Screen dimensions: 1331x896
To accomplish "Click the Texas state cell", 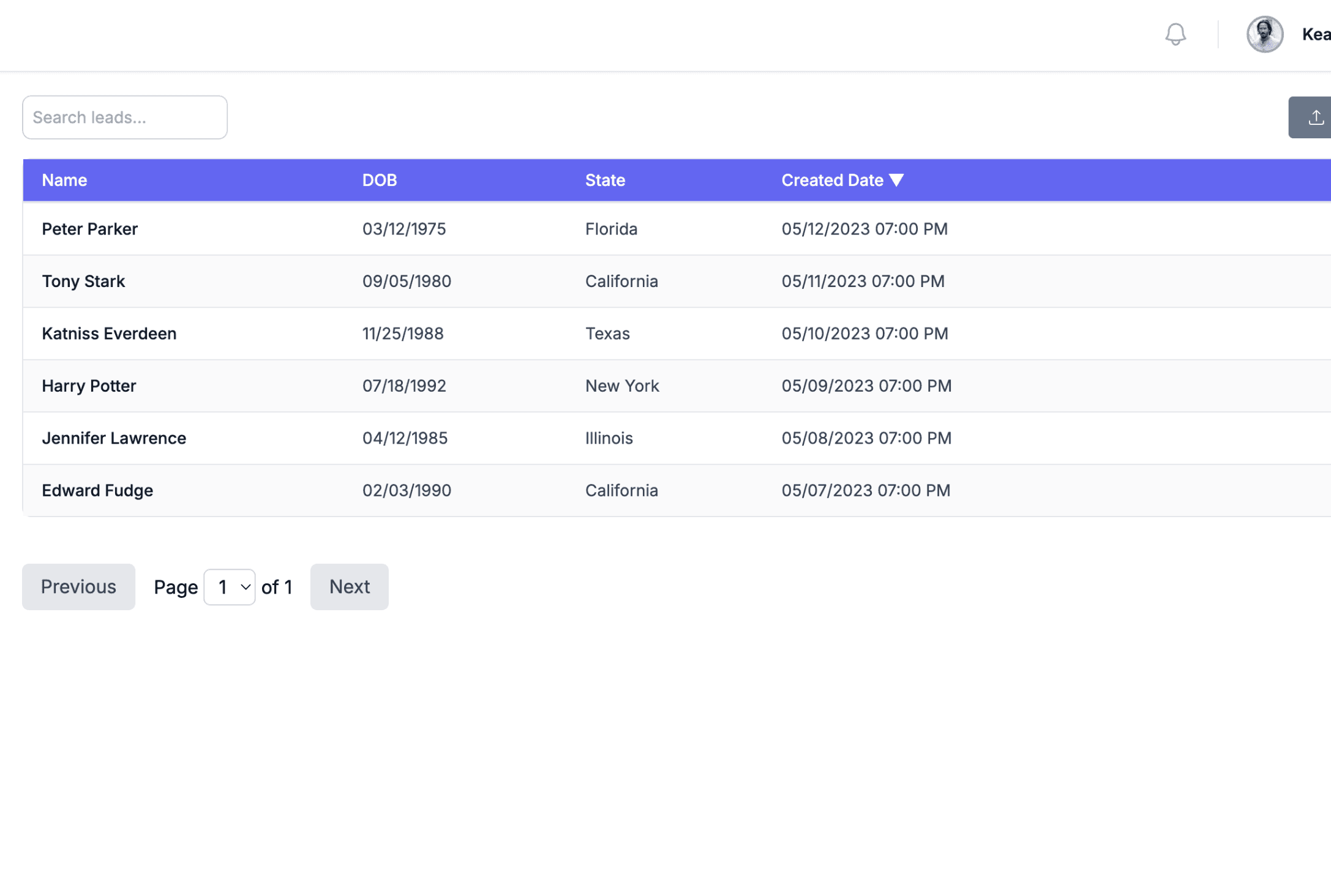I will point(607,334).
